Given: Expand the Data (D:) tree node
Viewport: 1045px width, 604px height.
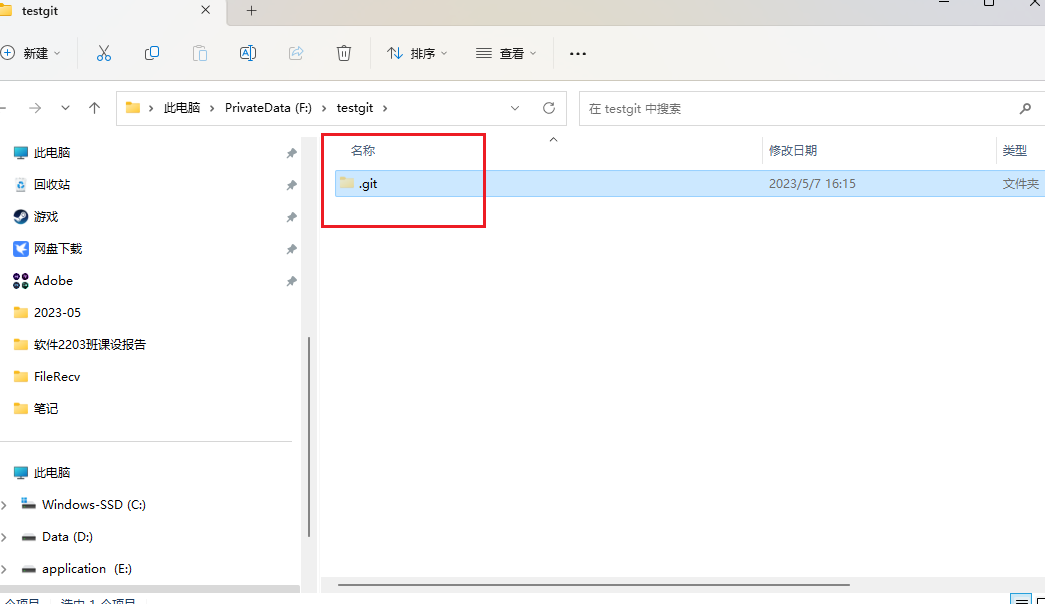Looking at the screenshot, I should [4, 537].
